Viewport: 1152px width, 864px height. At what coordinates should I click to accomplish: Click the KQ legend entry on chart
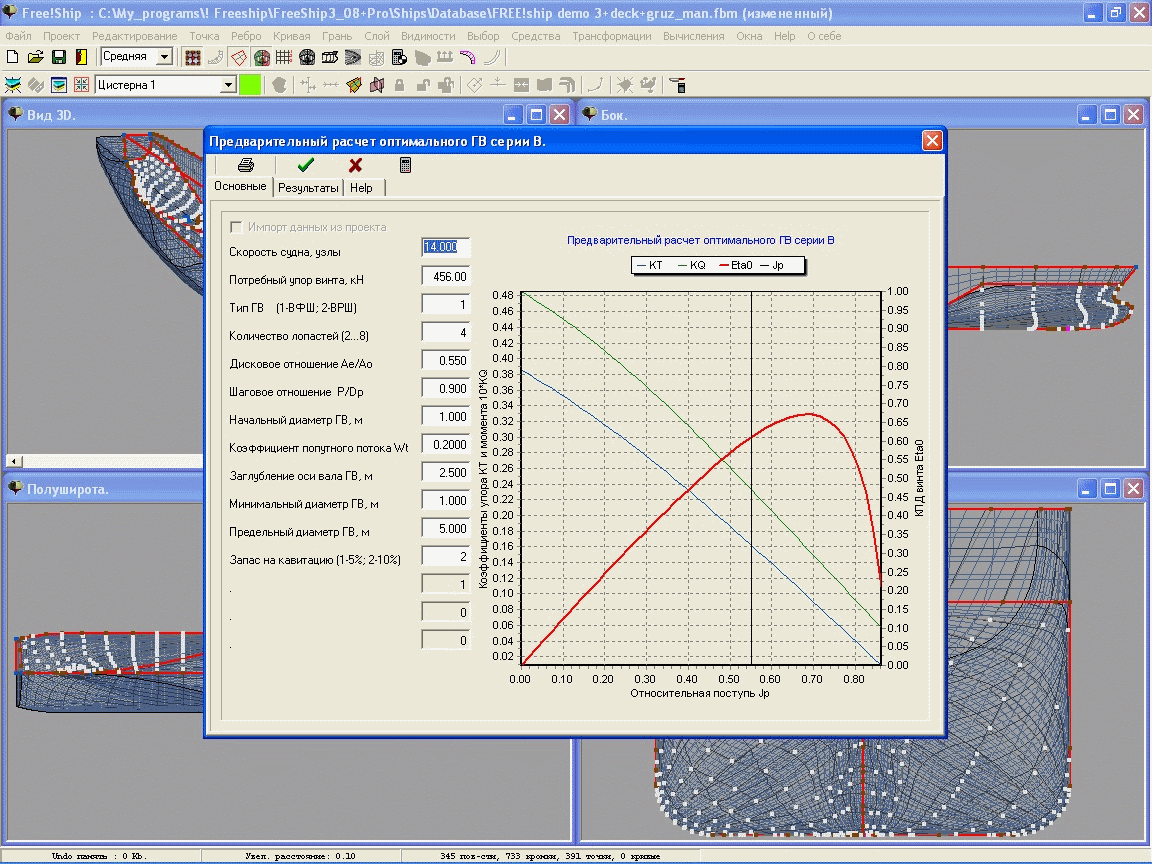pyautogui.click(x=691, y=265)
